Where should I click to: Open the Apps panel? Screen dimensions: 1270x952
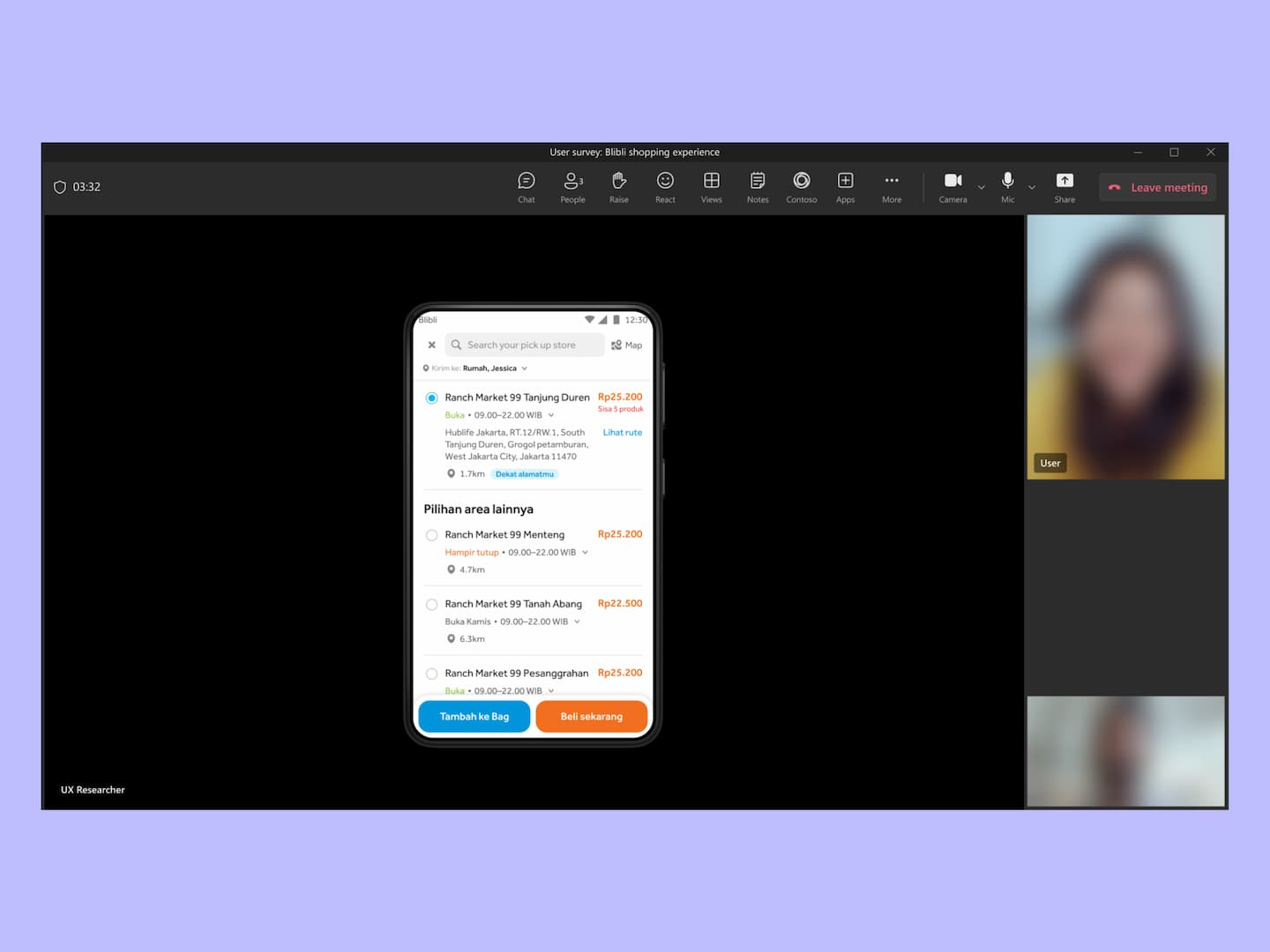pyautogui.click(x=845, y=187)
